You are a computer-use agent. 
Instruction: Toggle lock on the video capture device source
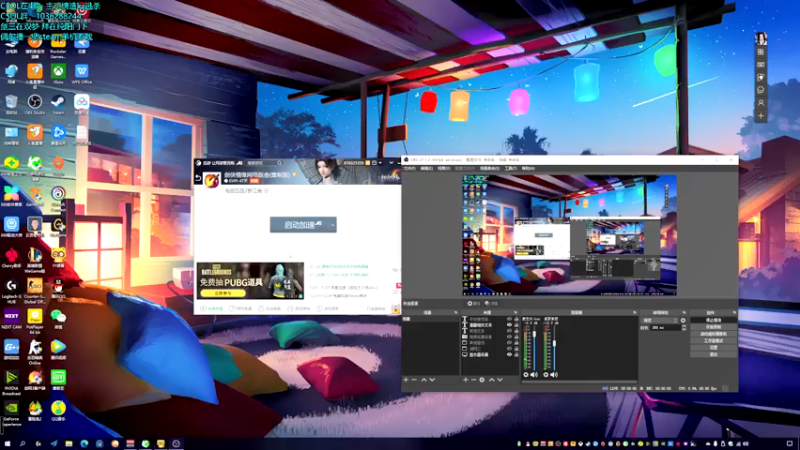click(516, 337)
